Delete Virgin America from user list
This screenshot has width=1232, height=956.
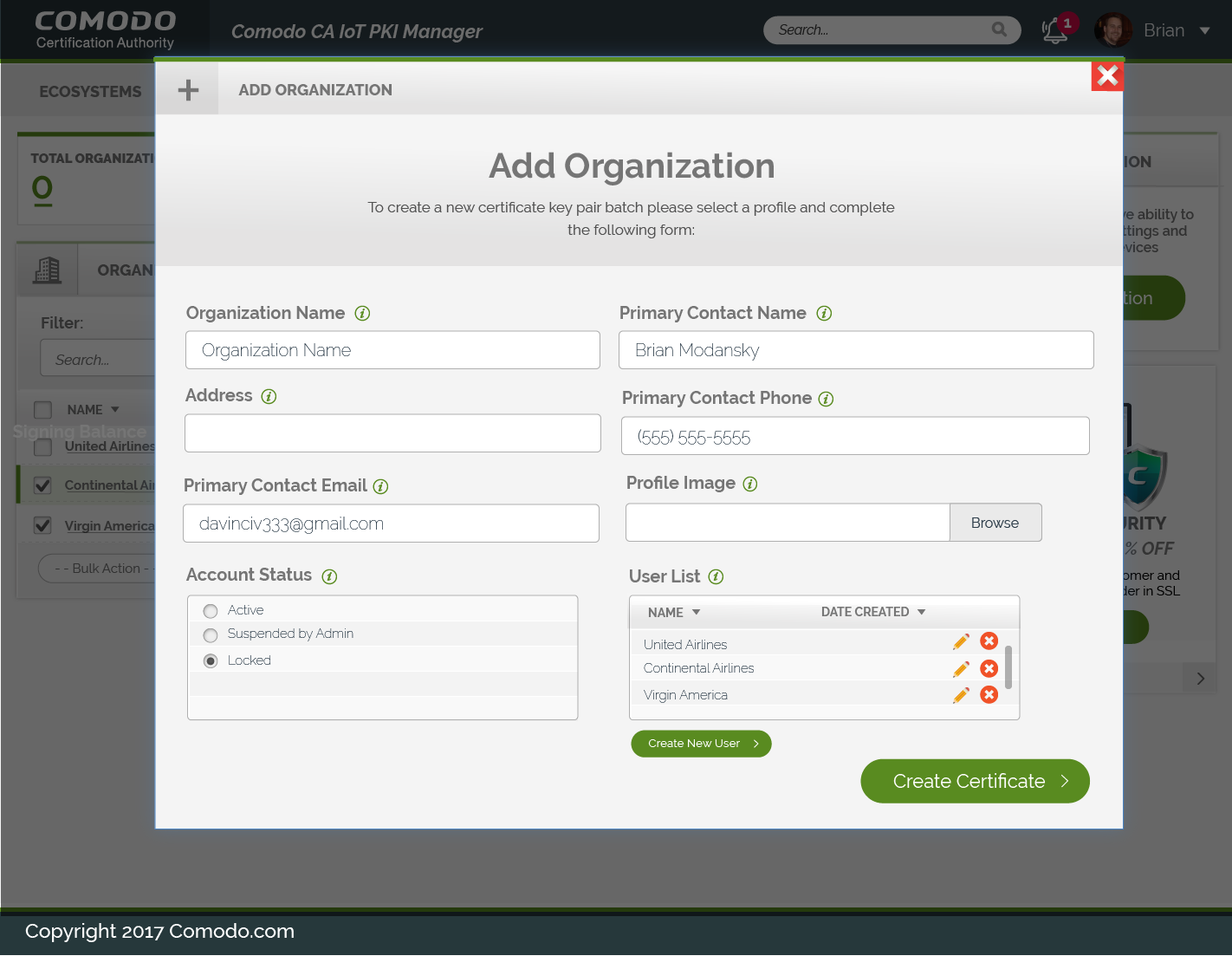[989, 694]
